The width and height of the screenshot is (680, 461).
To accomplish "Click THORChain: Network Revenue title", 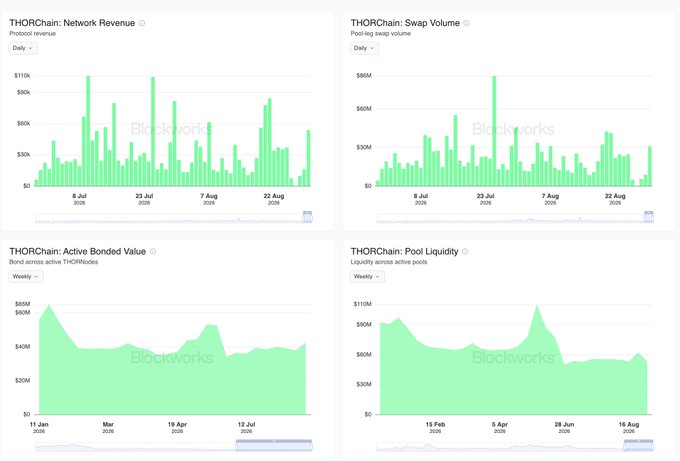I will point(72,23).
